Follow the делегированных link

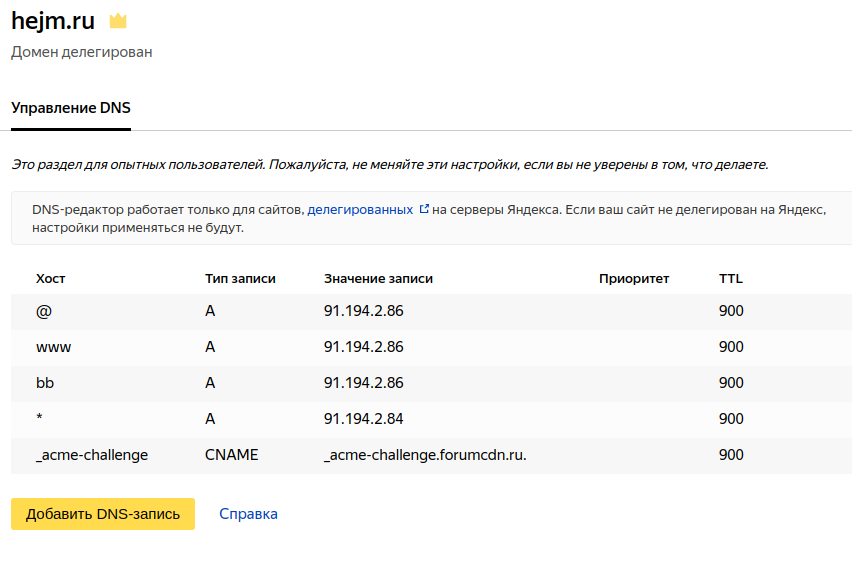pos(360,210)
